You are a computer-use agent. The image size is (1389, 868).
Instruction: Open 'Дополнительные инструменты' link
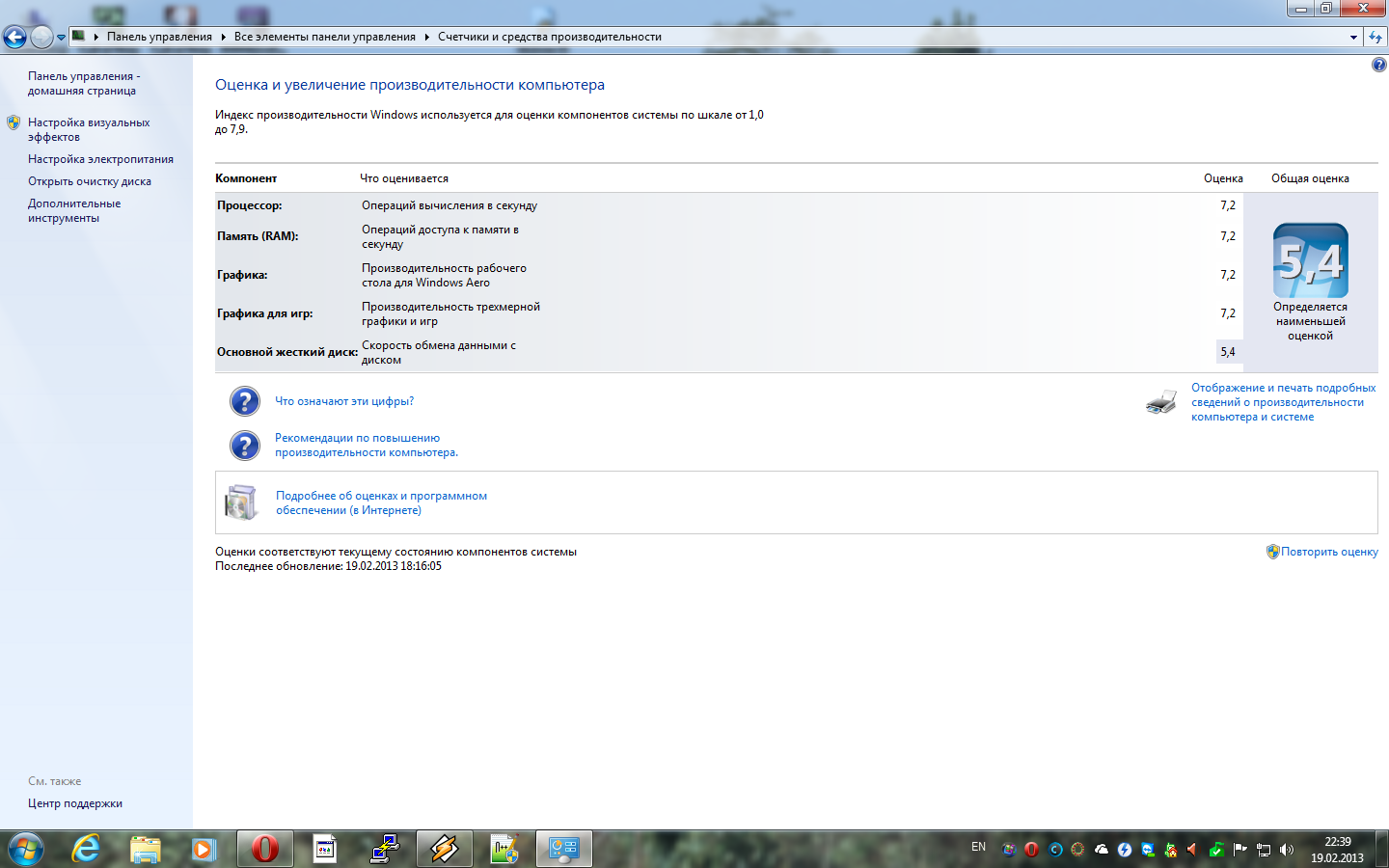tap(74, 210)
